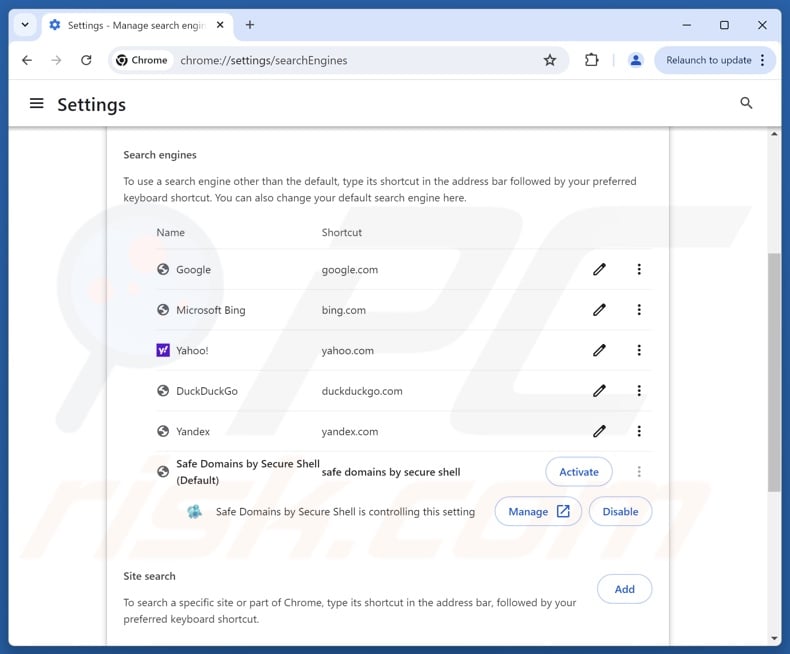Open the Settings hamburger menu
Image resolution: width=790 pixels, height=654 pixels.
click(x=36, y=104)
